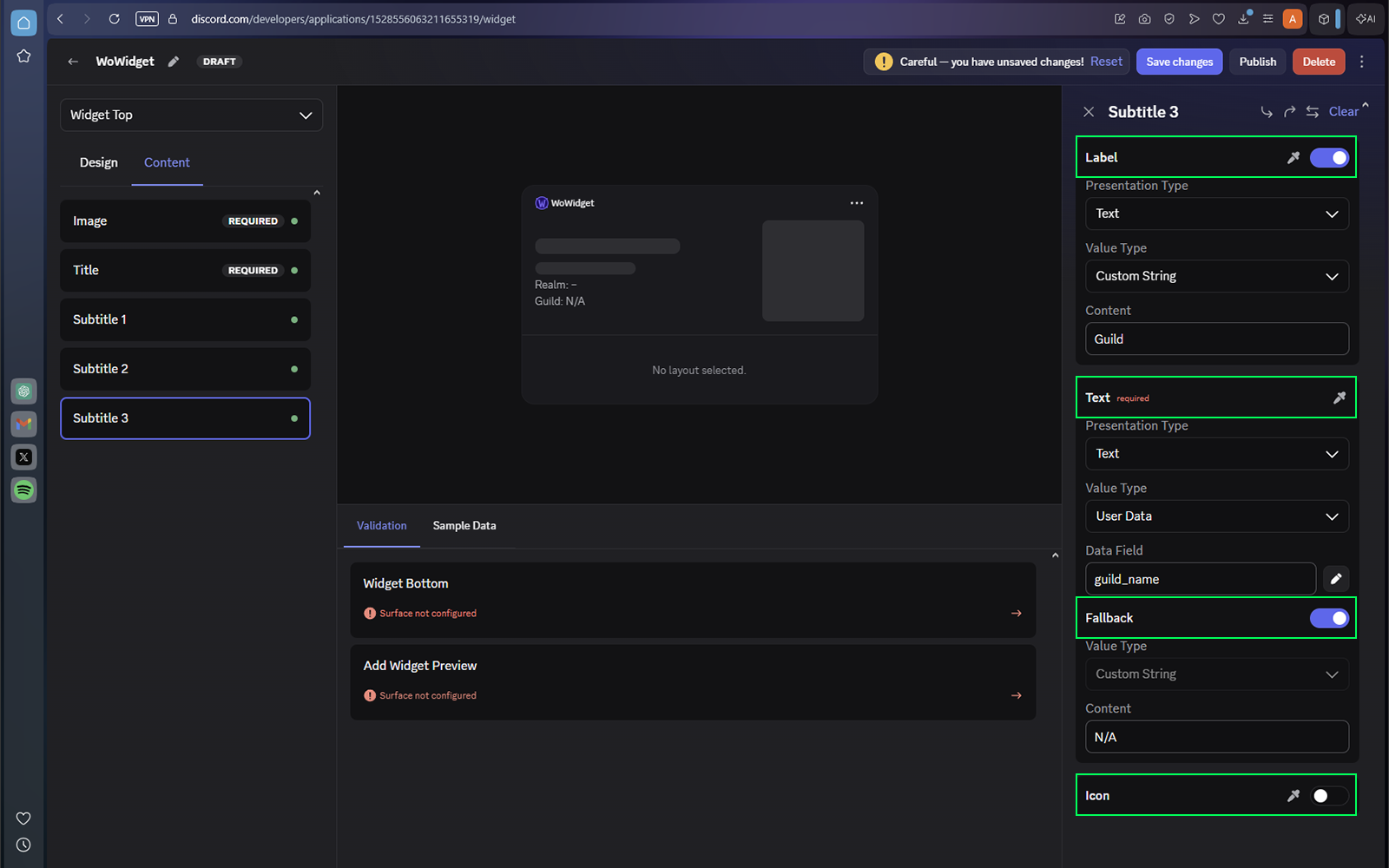Reload the page with the refresh icon
1389x868 pixels.
click(x=114, y=19)
